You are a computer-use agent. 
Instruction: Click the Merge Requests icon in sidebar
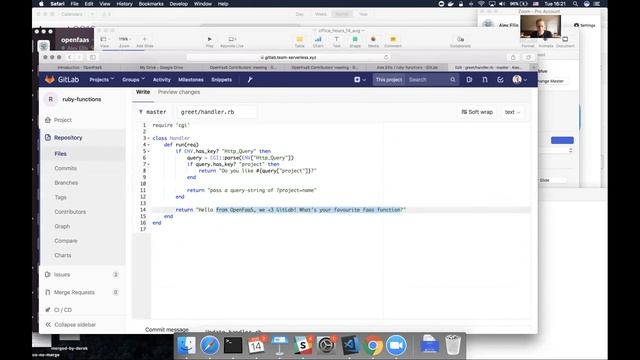click(x=48, y=292)
